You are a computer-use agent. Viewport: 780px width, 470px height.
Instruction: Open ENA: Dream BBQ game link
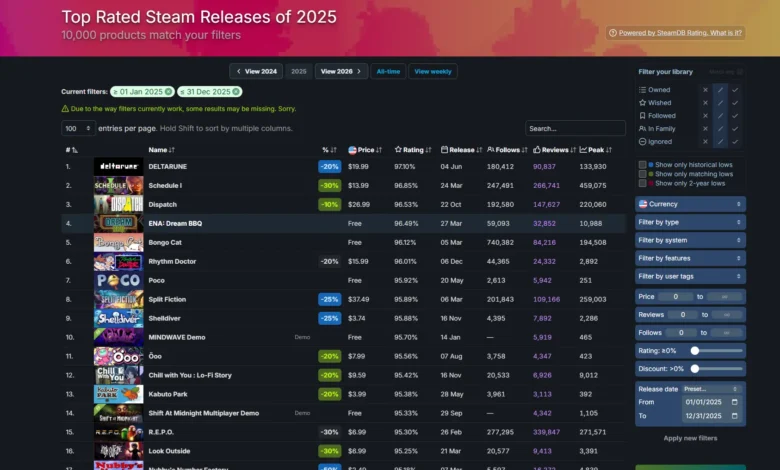175,223
